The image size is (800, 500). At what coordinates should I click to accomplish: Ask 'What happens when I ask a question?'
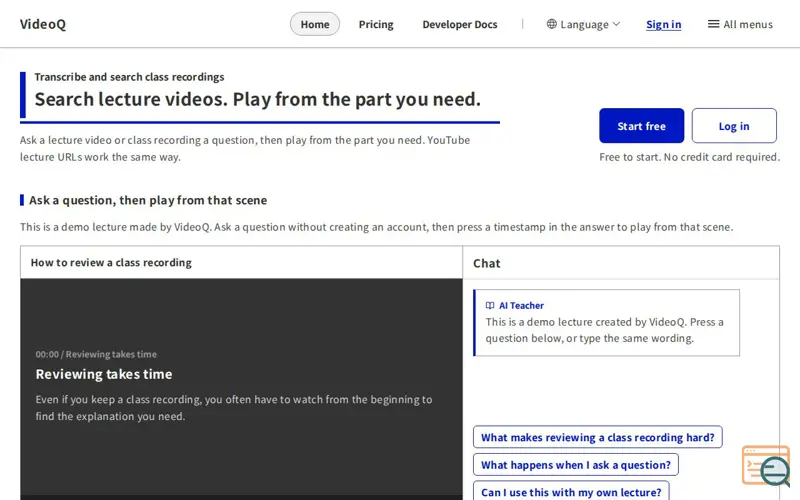tap(576, 465)
